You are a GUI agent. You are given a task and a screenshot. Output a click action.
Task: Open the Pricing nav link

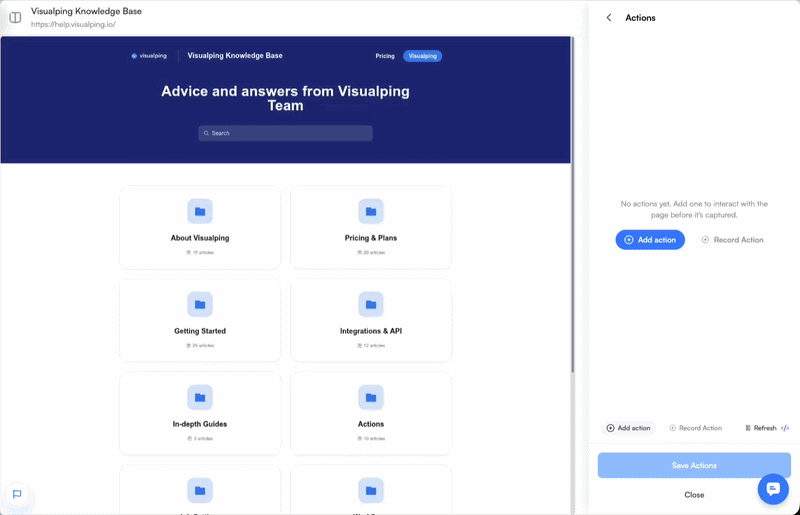[385, 56]
